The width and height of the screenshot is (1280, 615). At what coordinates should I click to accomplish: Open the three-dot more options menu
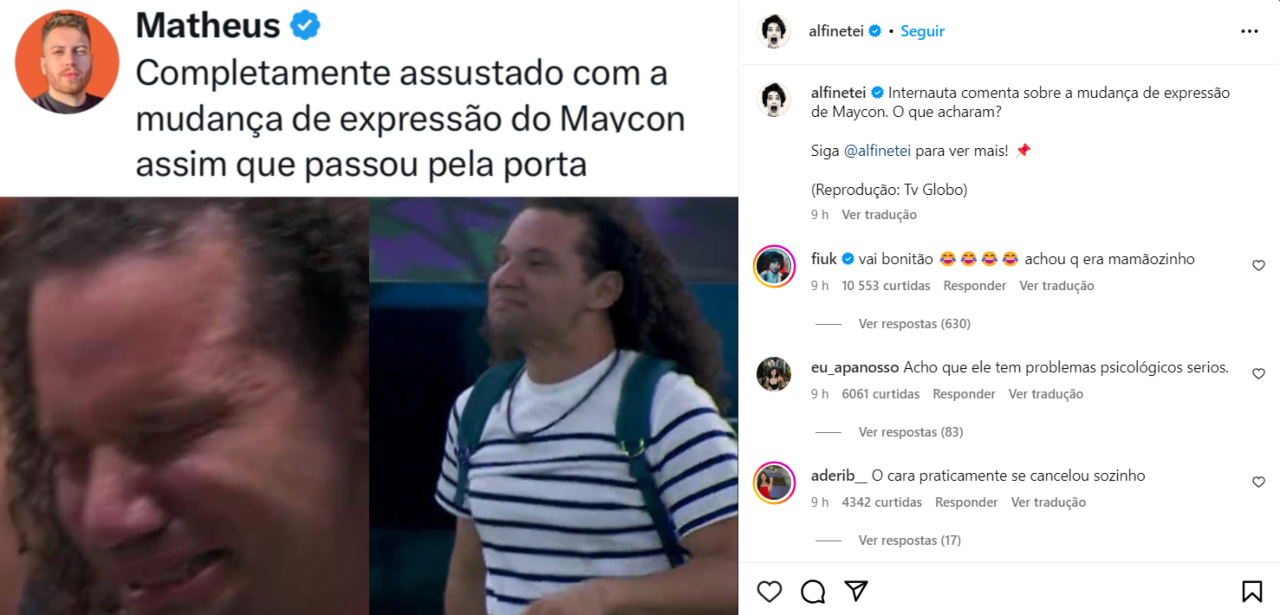1249,31
